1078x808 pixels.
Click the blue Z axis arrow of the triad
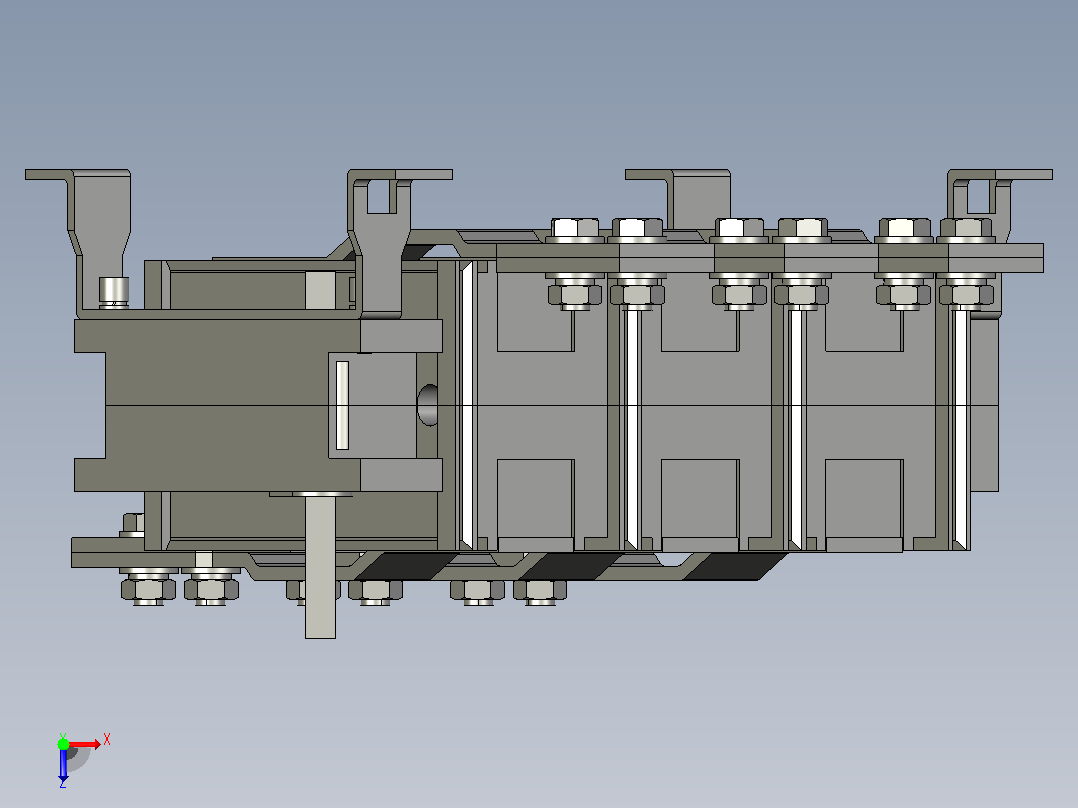tap(63, 765)
